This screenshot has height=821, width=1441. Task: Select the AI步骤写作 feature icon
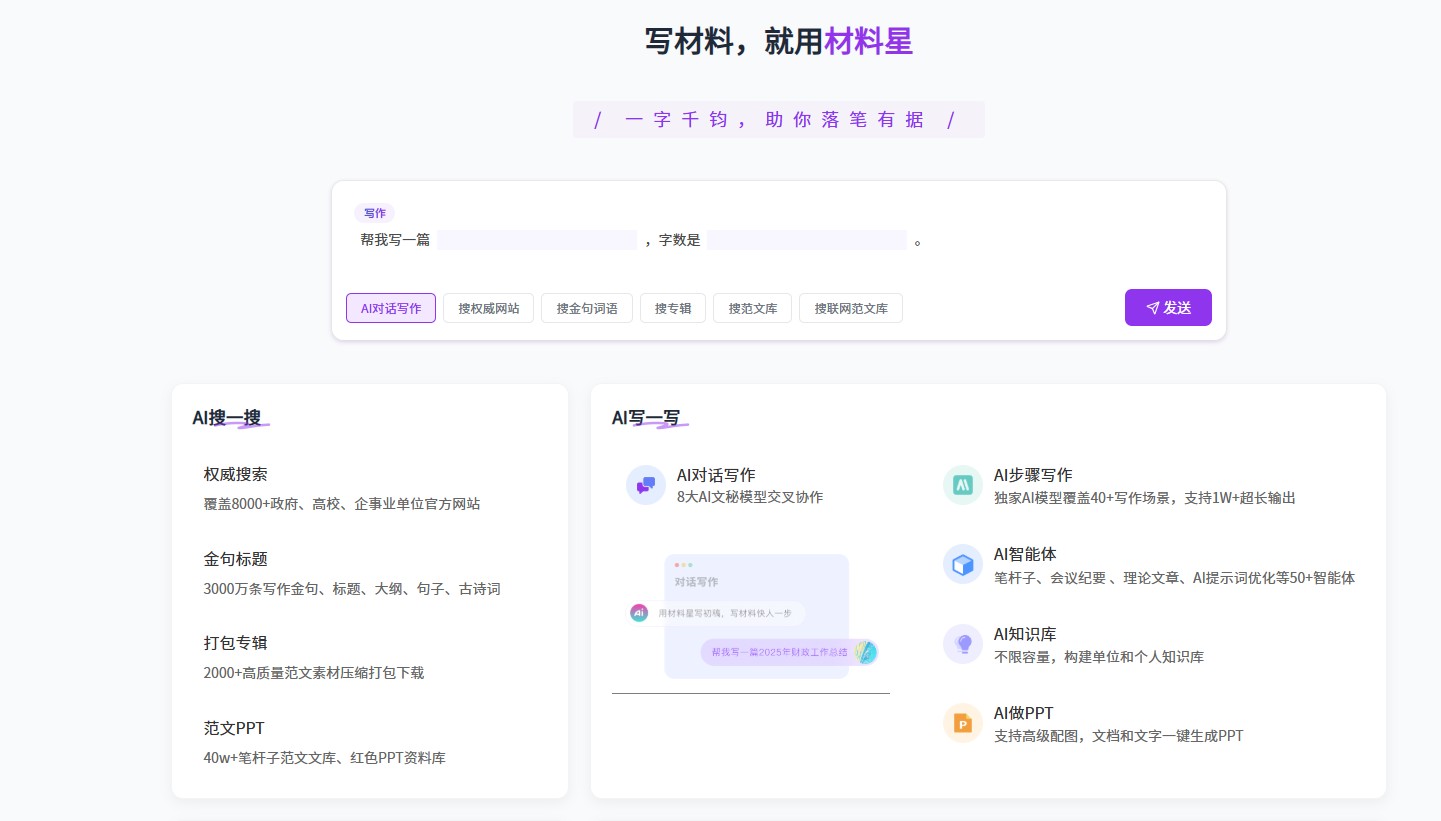[x=962, y=484]
